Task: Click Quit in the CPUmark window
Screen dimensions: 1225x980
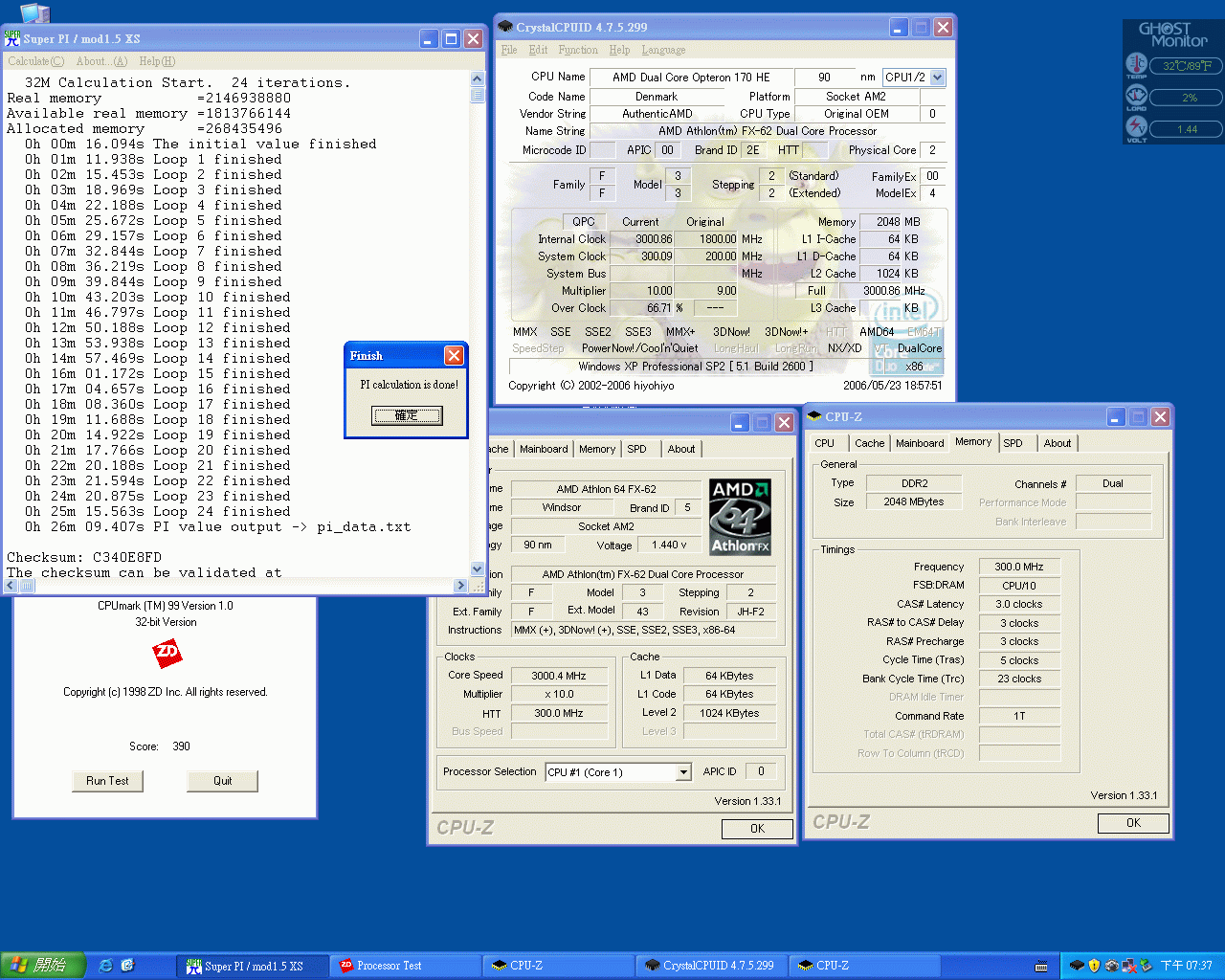Action: [222, 781]
